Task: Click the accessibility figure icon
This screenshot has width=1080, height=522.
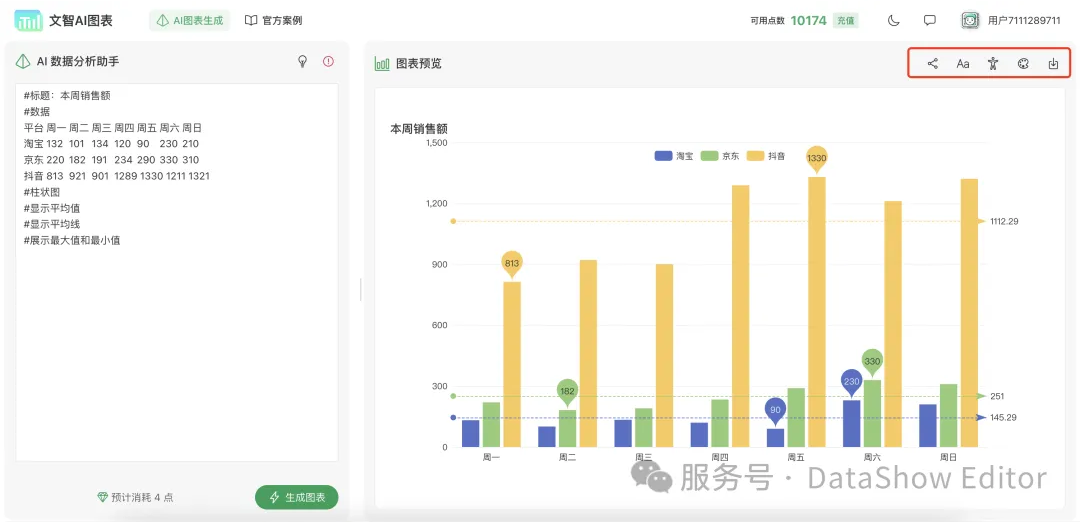Action: point(993,64)
